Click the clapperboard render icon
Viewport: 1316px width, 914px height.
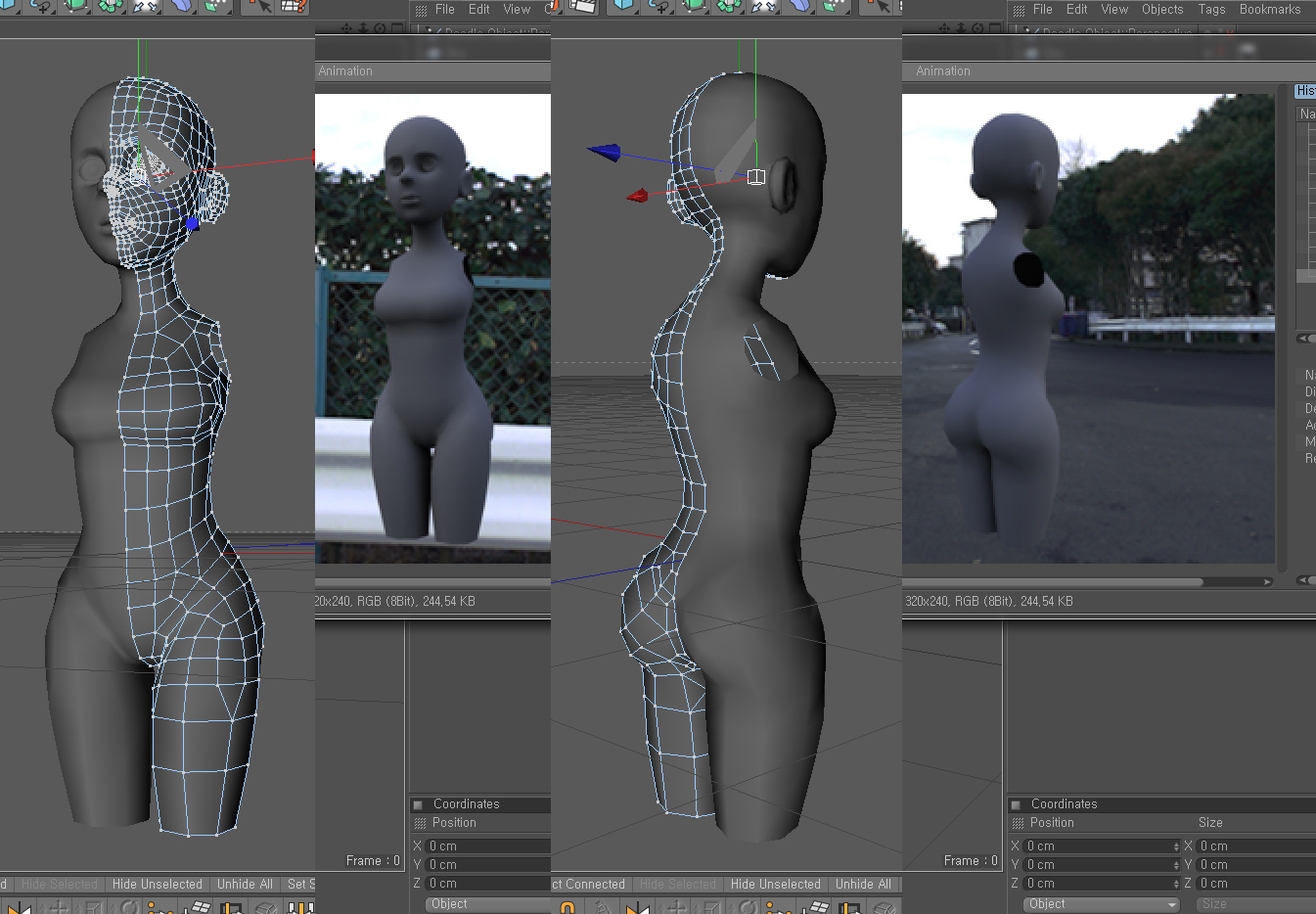(583, 6)
